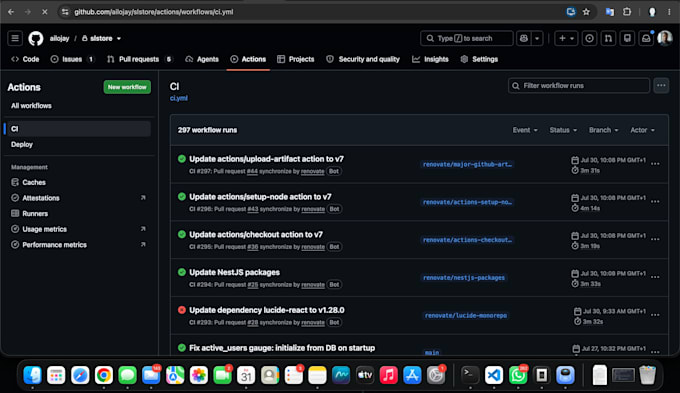The image size is (680, 393).
Task: Expand the create new plus dropdown
Action: [x=566, y=38]
